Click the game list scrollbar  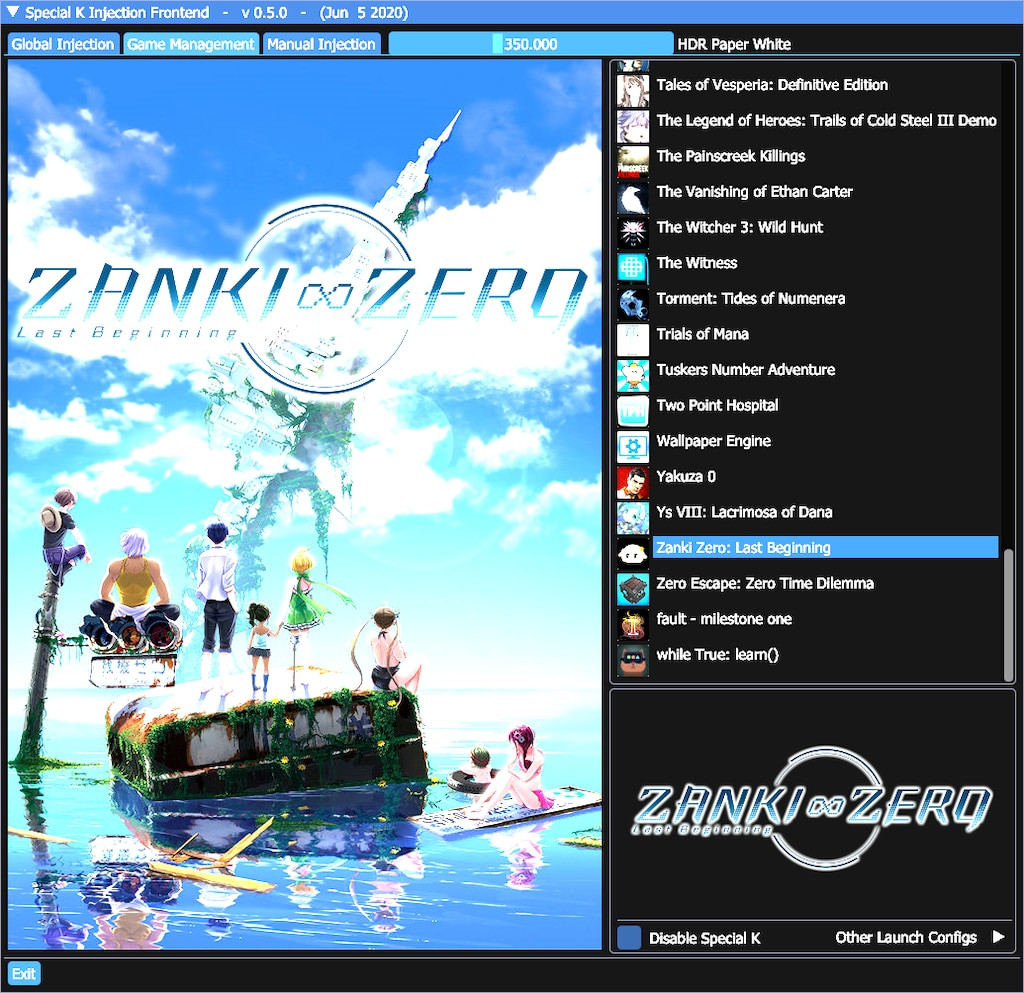1008,614
